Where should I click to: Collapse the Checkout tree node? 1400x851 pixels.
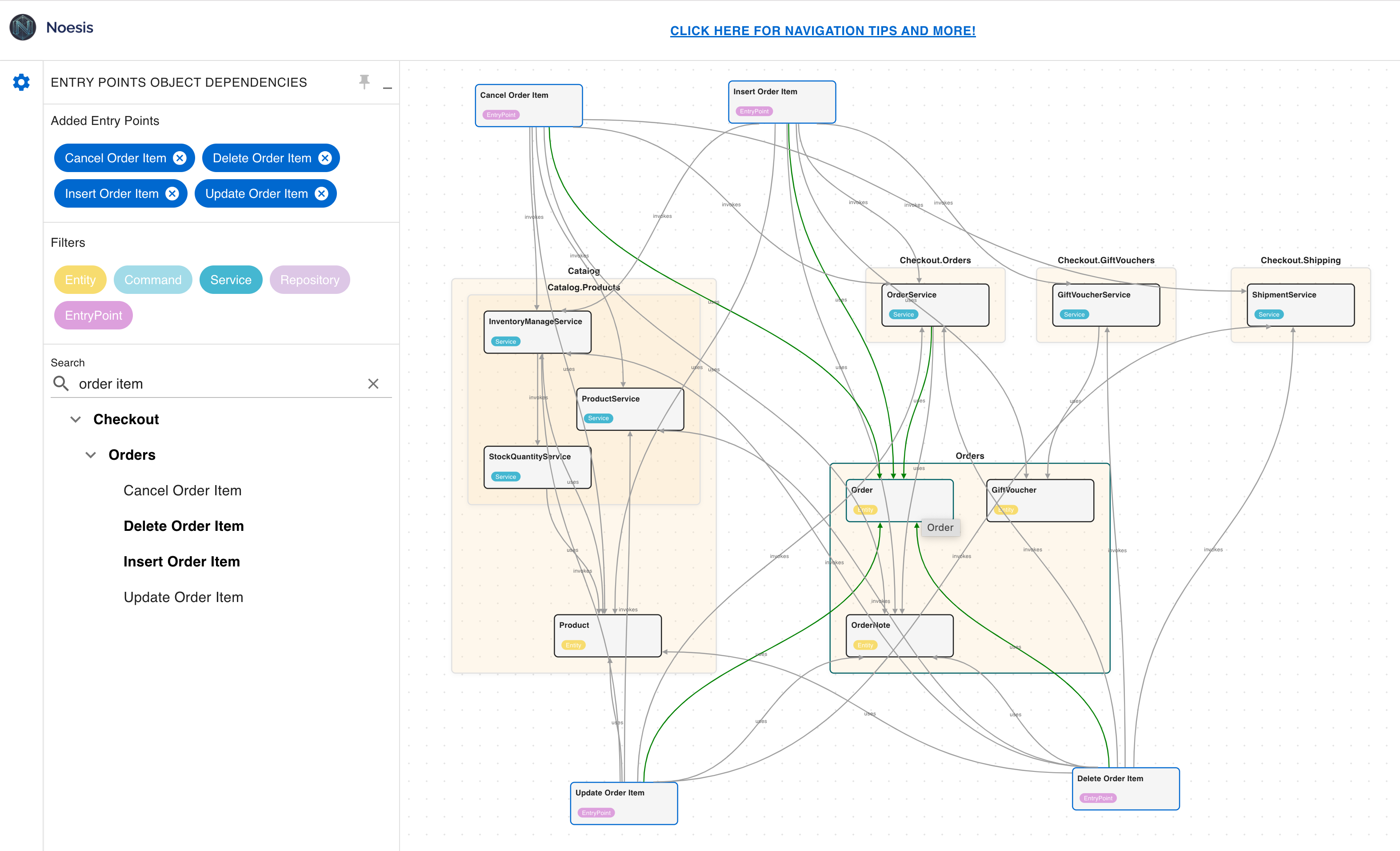76,420
